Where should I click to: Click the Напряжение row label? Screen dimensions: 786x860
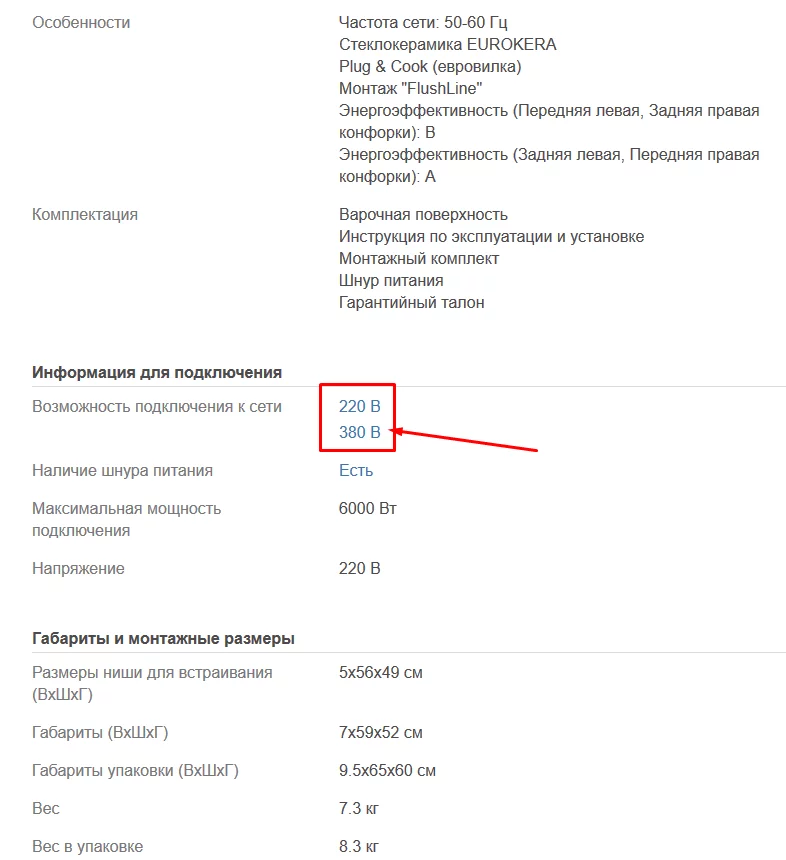click(78, 569)
